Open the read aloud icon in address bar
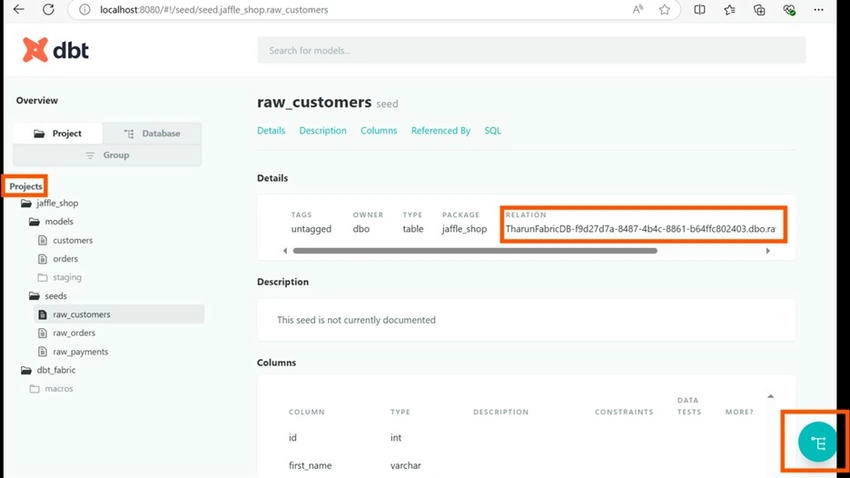This screenshot has width=850, height=478. pyautogui.click(x=638, y=9)
